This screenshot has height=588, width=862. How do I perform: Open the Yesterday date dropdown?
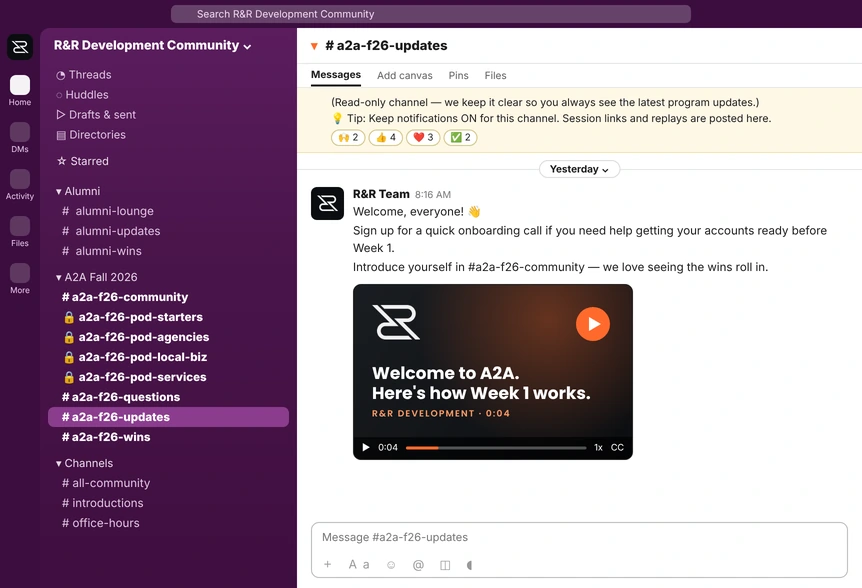(579, 169)
